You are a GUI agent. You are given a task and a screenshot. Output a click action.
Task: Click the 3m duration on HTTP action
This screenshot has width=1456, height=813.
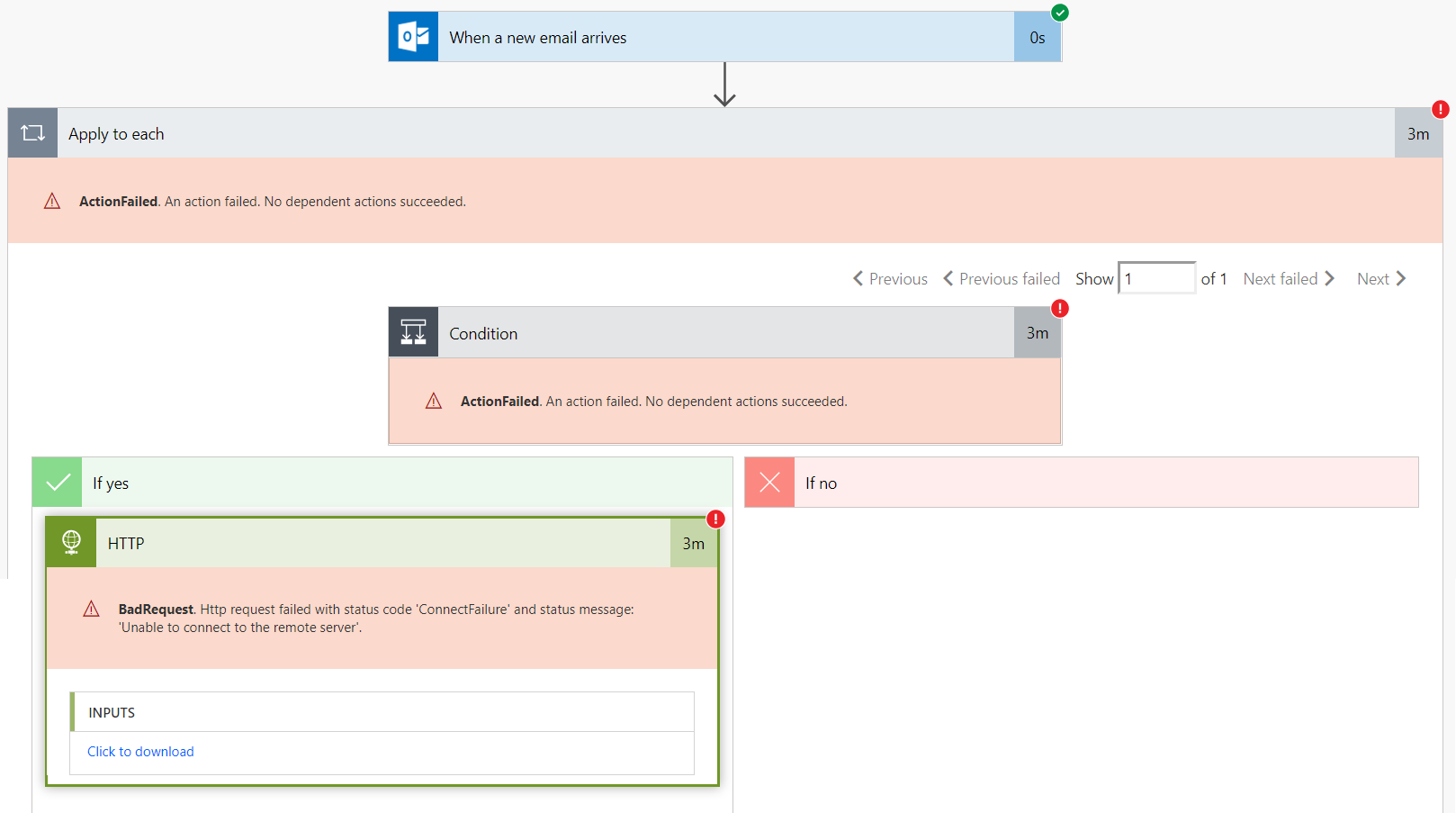click(x=694, y=543)
